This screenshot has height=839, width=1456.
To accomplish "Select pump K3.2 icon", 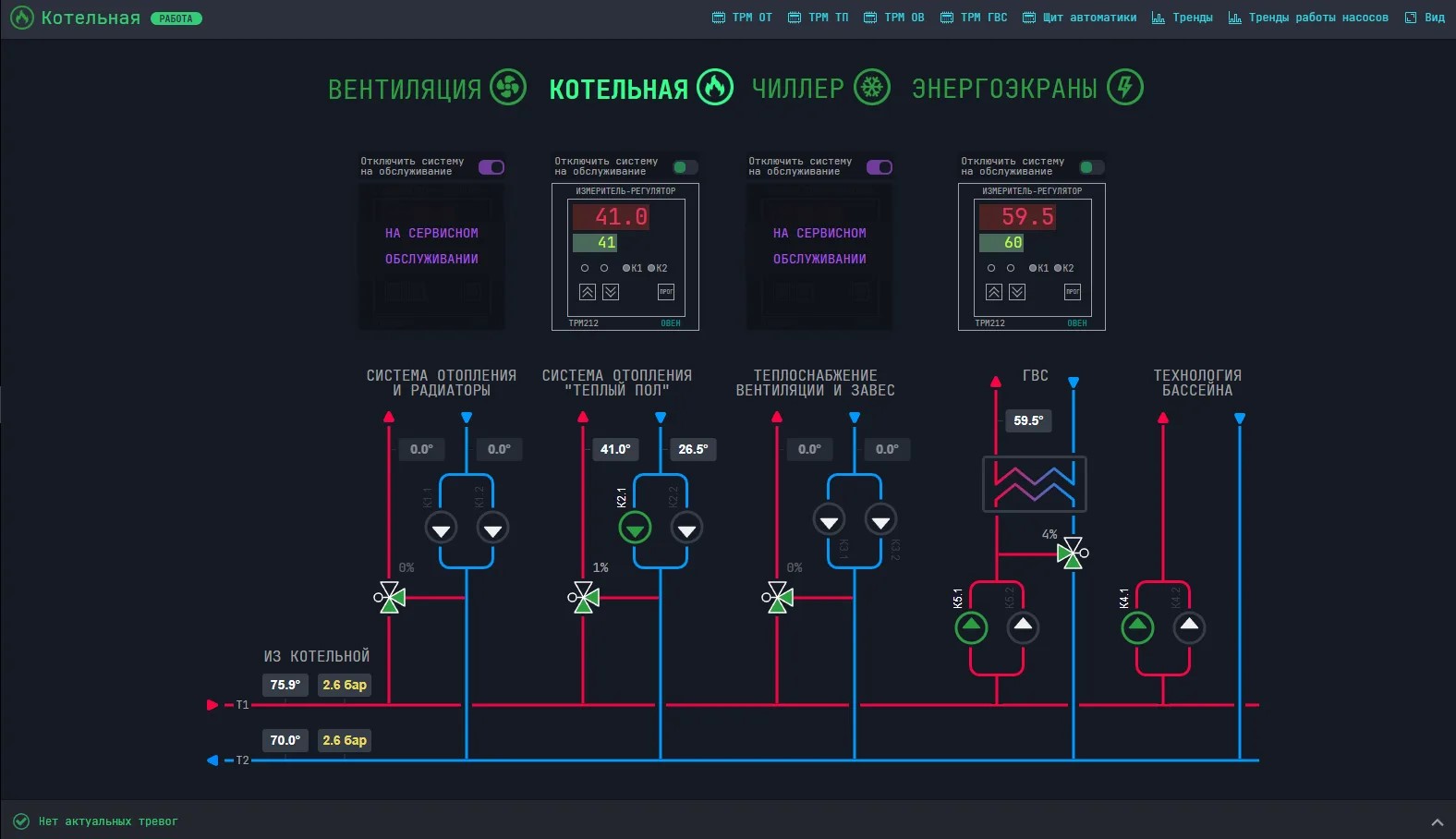I will [x=881, y=520].
